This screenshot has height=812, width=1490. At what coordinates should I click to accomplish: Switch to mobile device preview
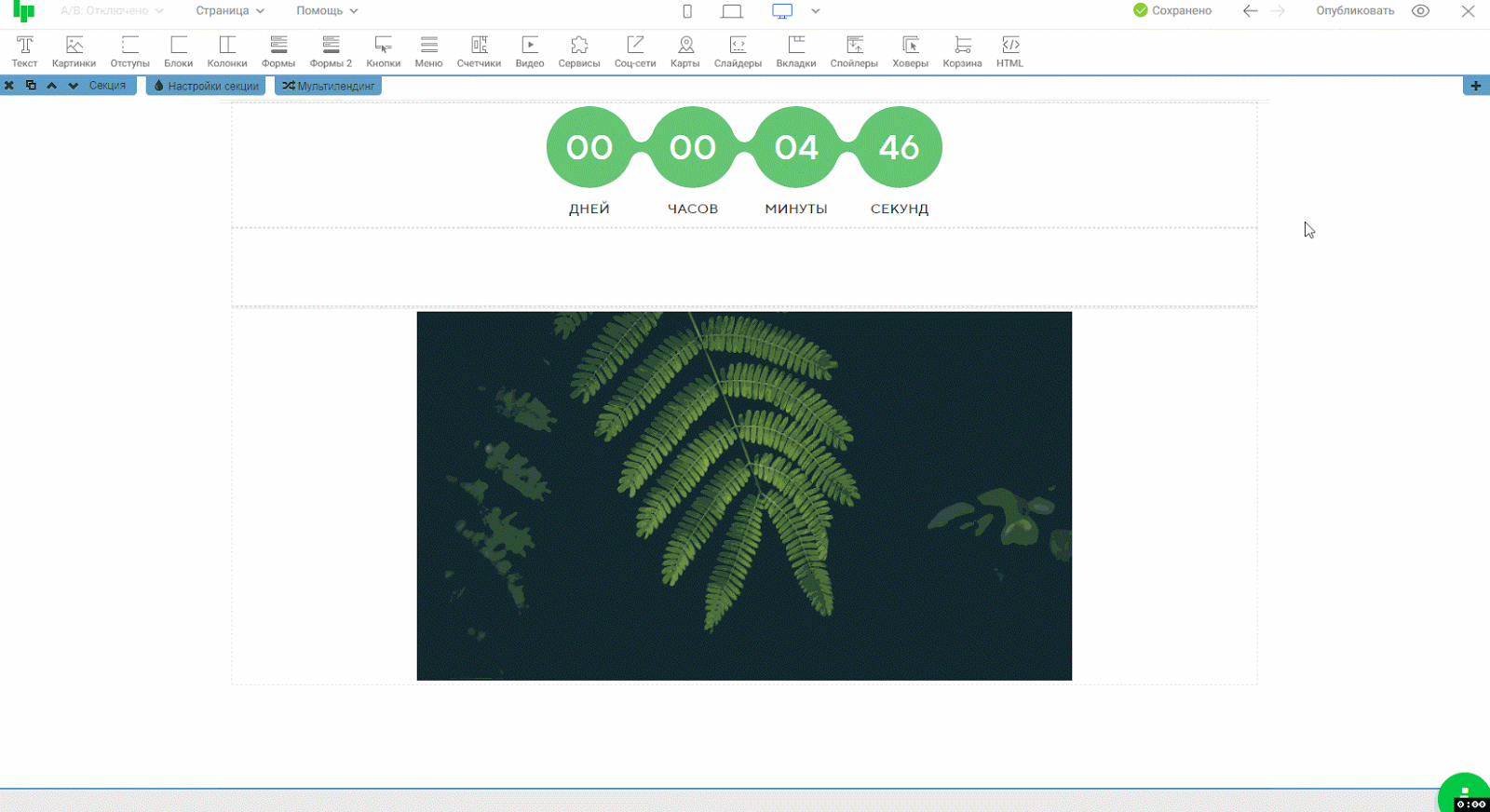(687, 11)
